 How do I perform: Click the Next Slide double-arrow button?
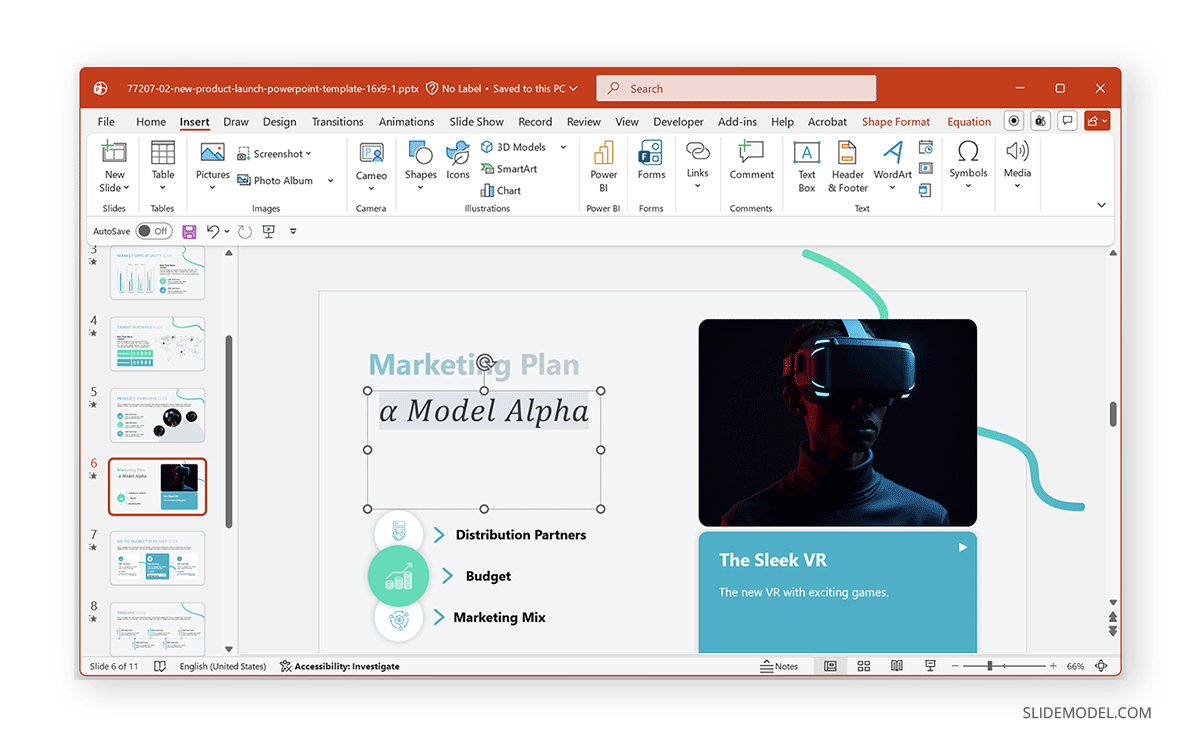(1113, 631)
